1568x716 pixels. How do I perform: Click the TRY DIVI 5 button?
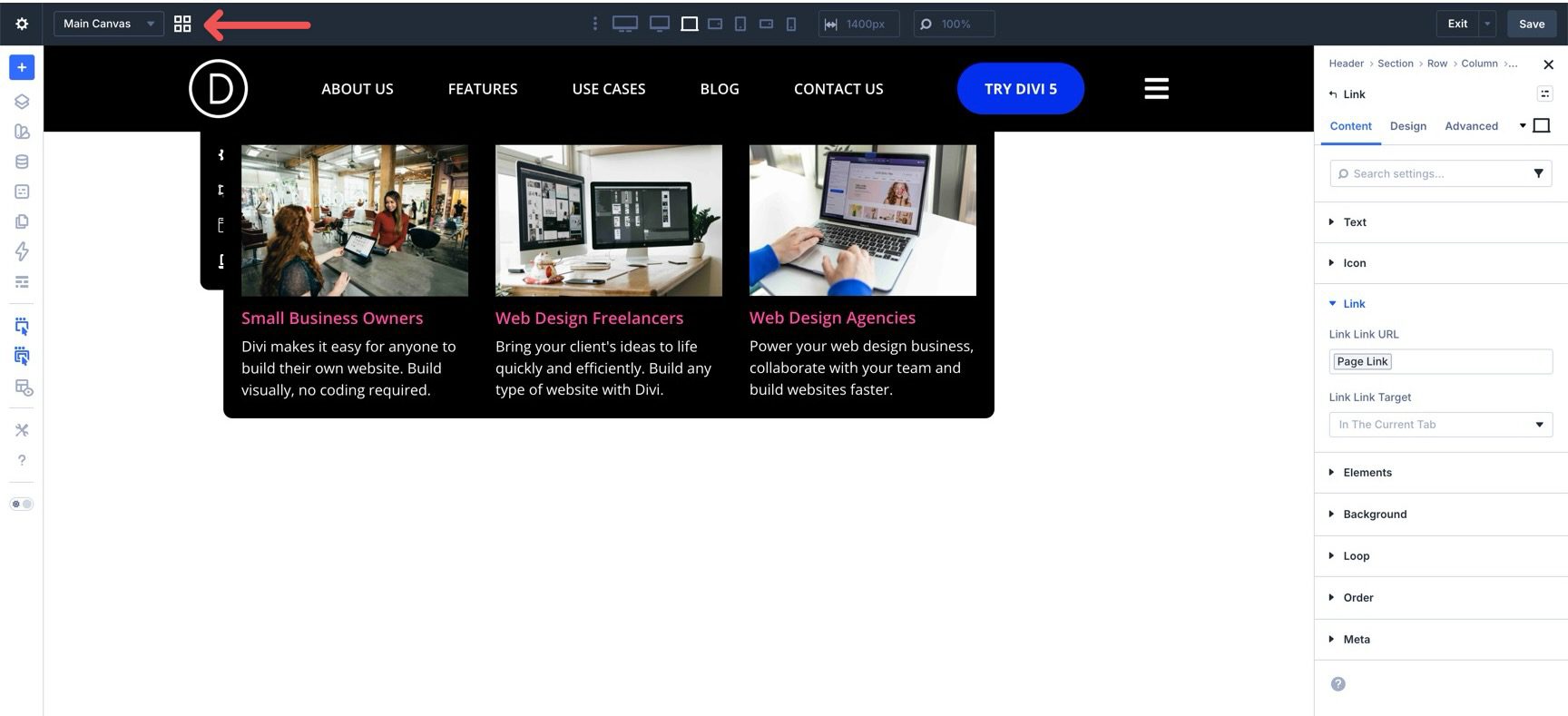pos(1021,89)
